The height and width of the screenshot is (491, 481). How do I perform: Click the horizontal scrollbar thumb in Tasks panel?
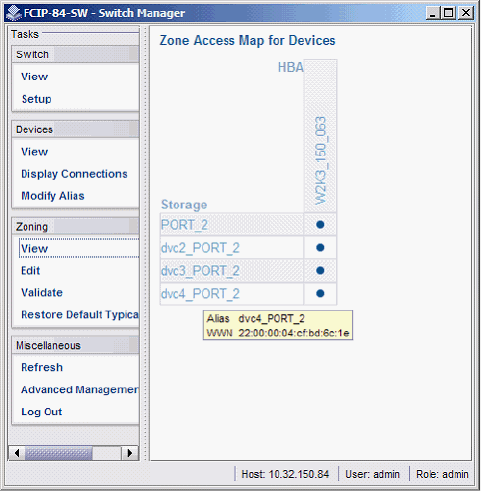point(59,453)
